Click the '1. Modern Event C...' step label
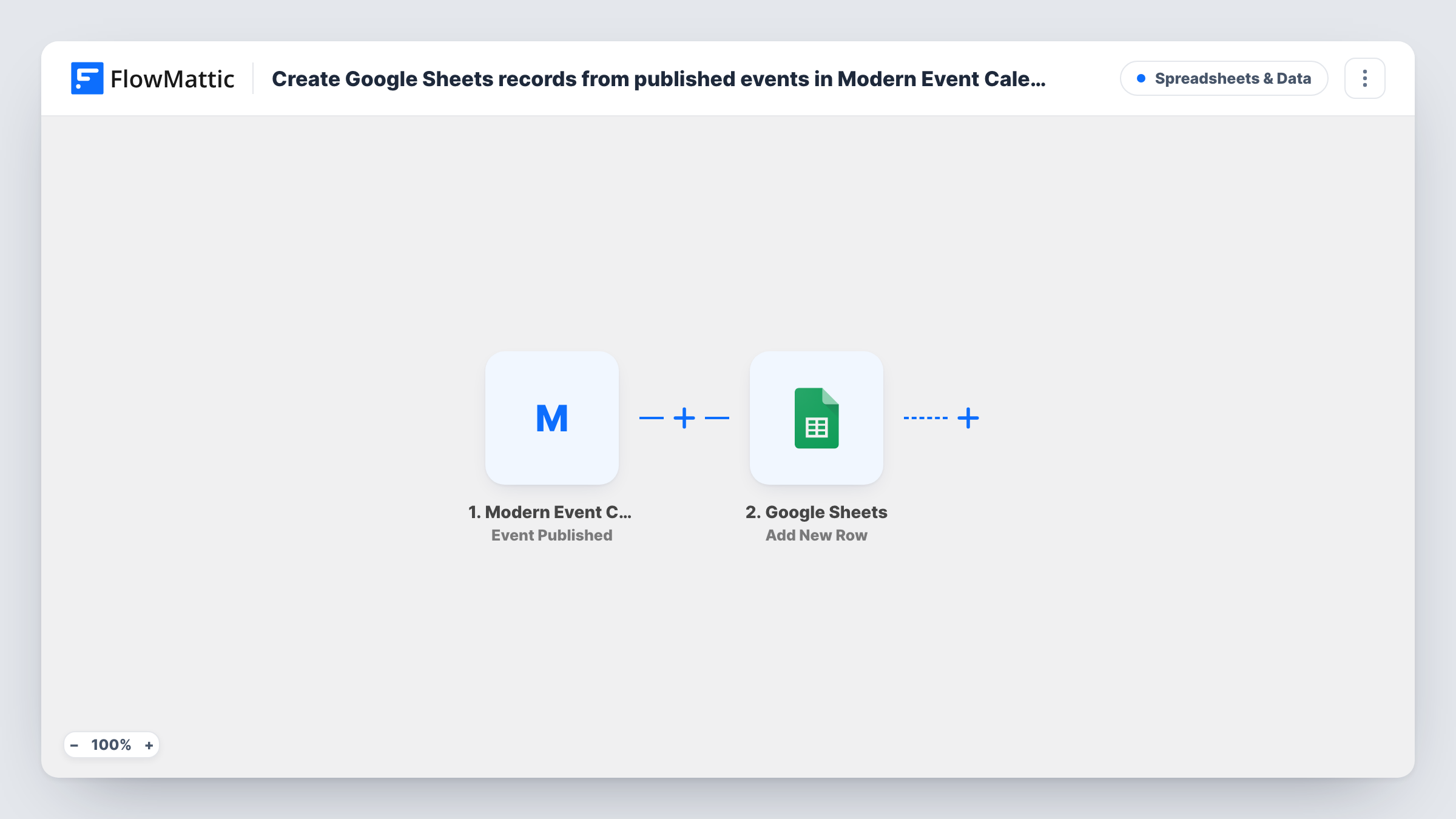 coord(550,512)
